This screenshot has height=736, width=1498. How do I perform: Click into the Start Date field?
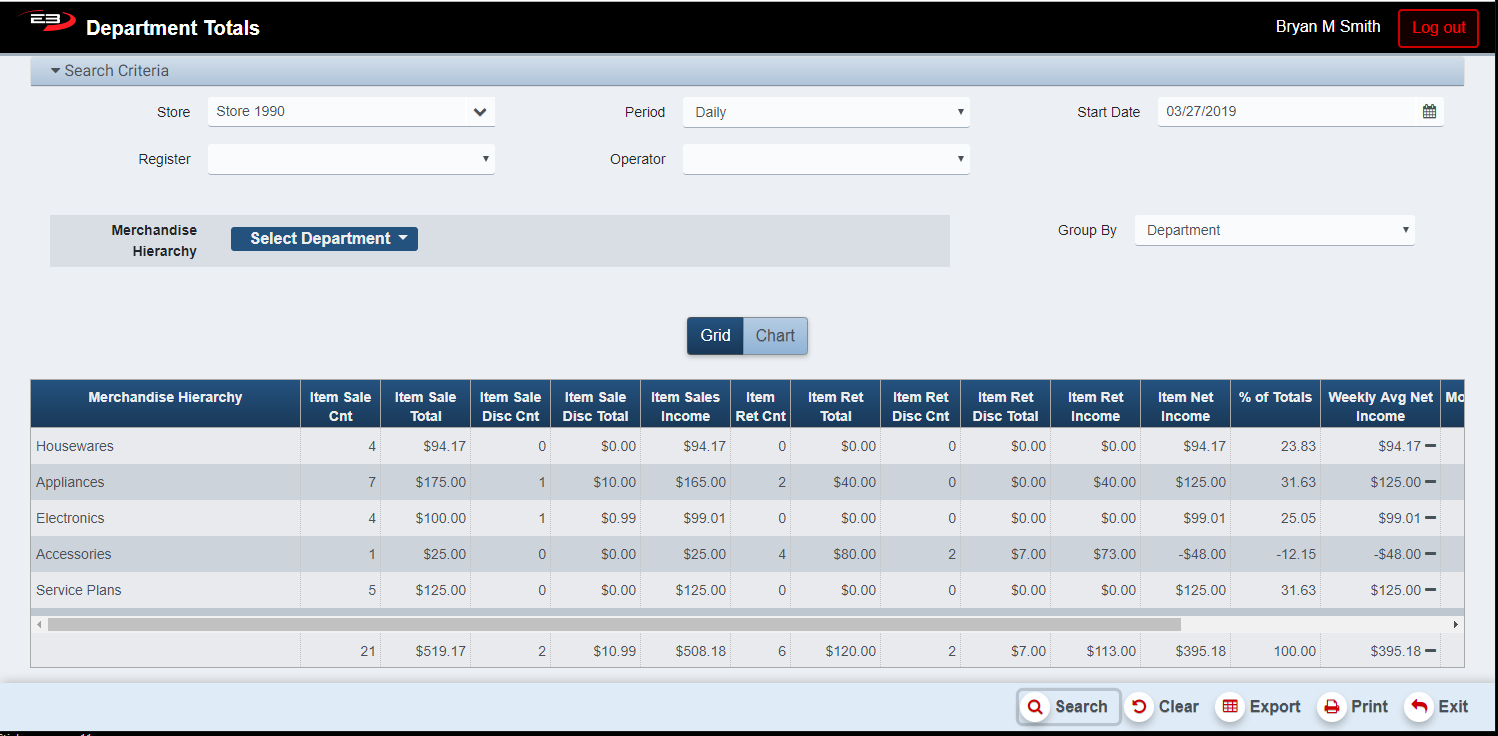(1285, 112)
